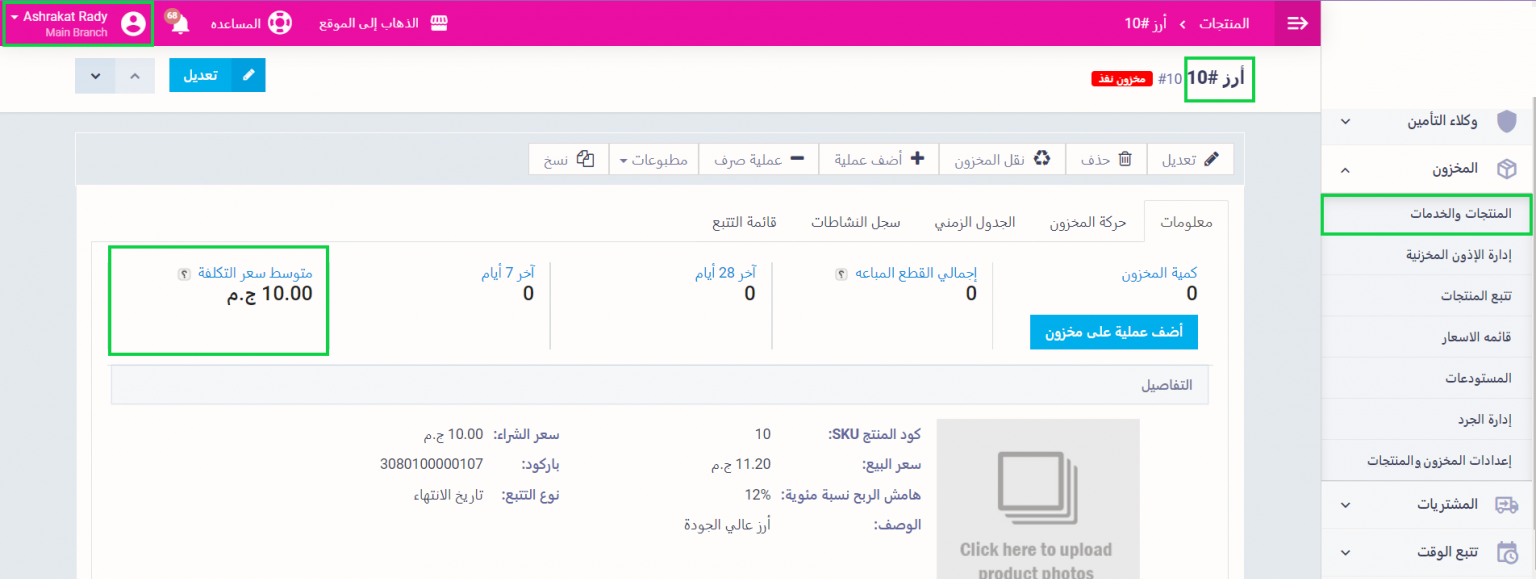Click the store icon for الذهاب إلى الموقع
The height and width of the screenshot is (579, 1536).
point(439,23)
